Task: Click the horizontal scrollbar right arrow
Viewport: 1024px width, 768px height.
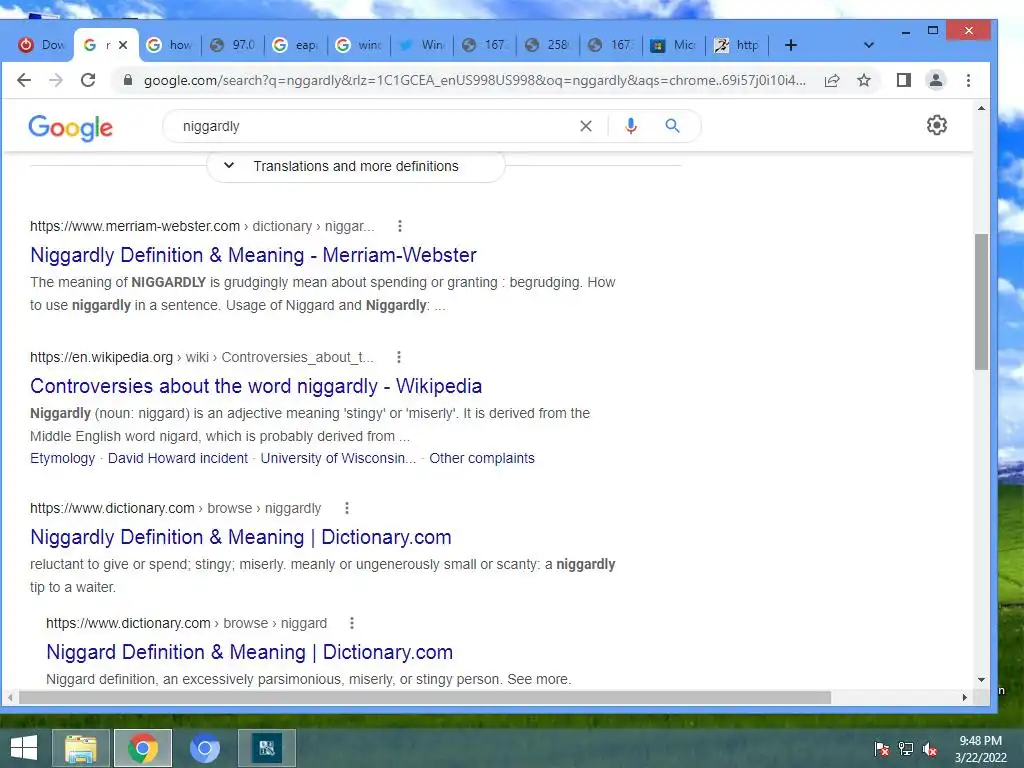Action: (x=965, y=697)
